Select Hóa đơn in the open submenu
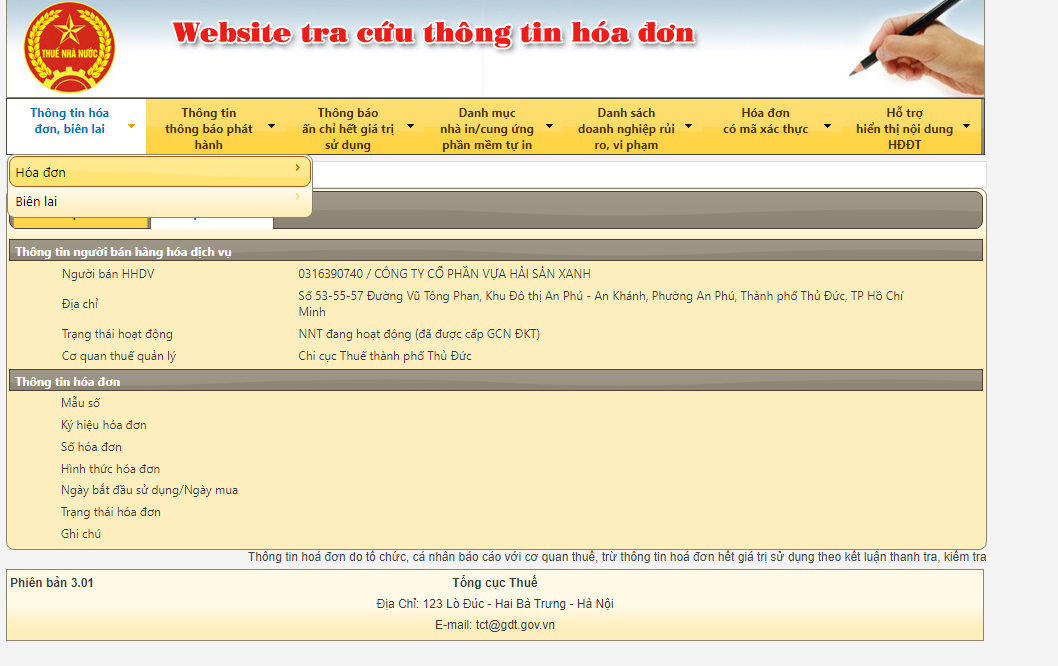 (41, 173)
